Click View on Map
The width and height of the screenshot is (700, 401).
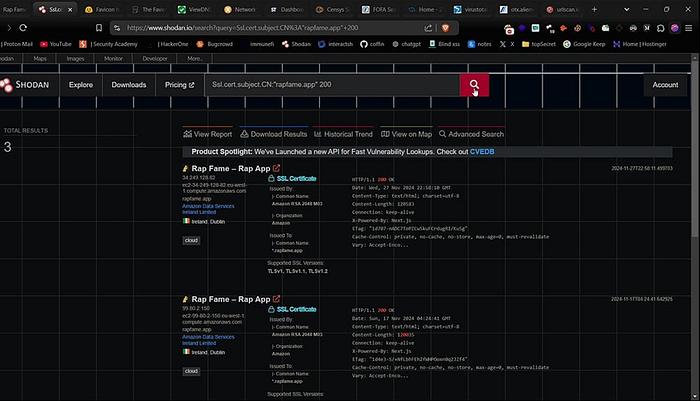point(406,134)
